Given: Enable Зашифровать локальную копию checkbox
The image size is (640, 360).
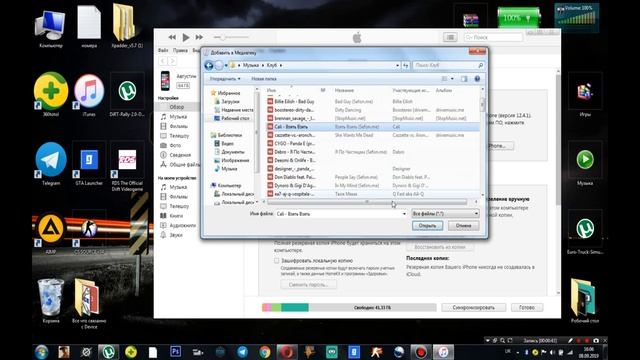Looking at the screenshot, I should tap(276, 261).
